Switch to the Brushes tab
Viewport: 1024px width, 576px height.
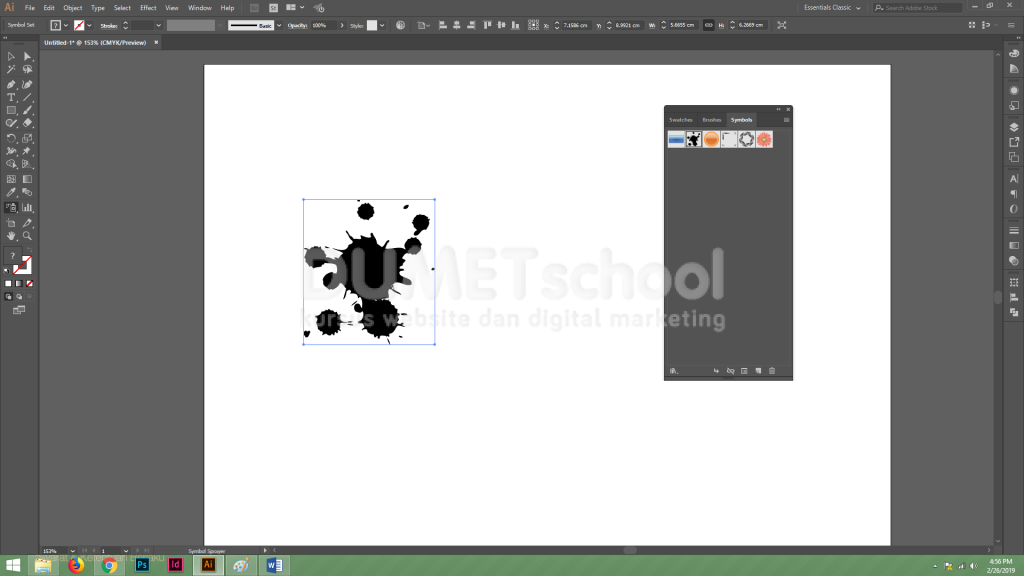pos(712,120)
